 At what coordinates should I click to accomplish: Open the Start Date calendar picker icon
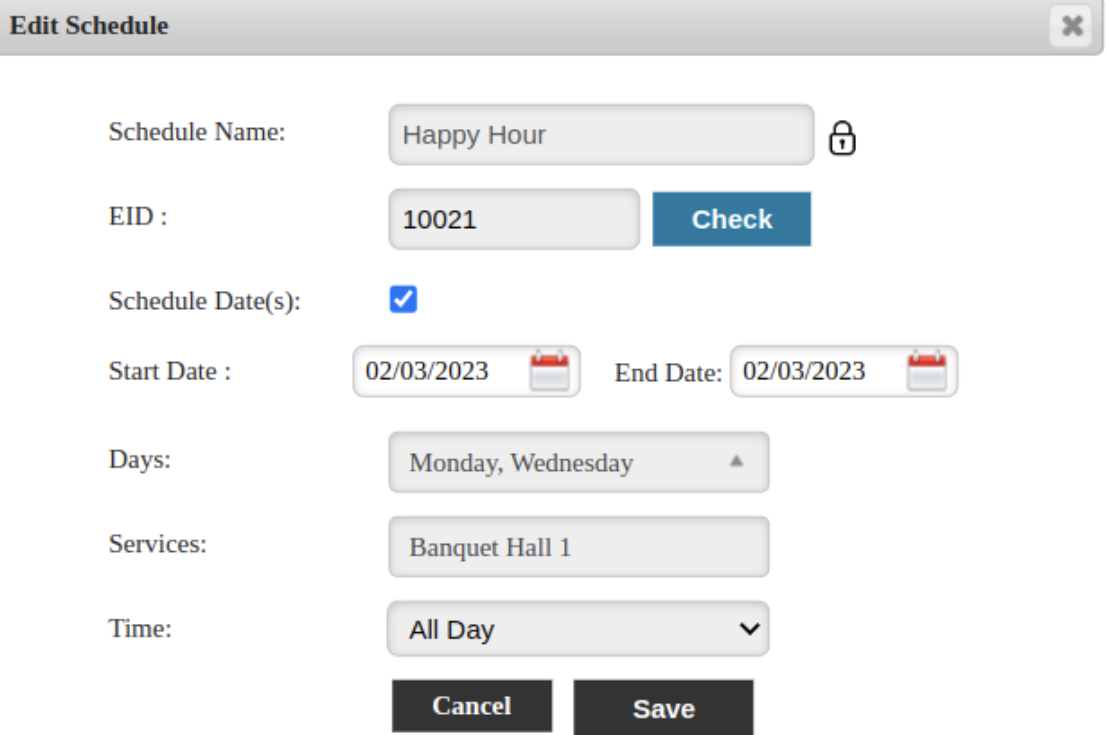click(548, 371)
